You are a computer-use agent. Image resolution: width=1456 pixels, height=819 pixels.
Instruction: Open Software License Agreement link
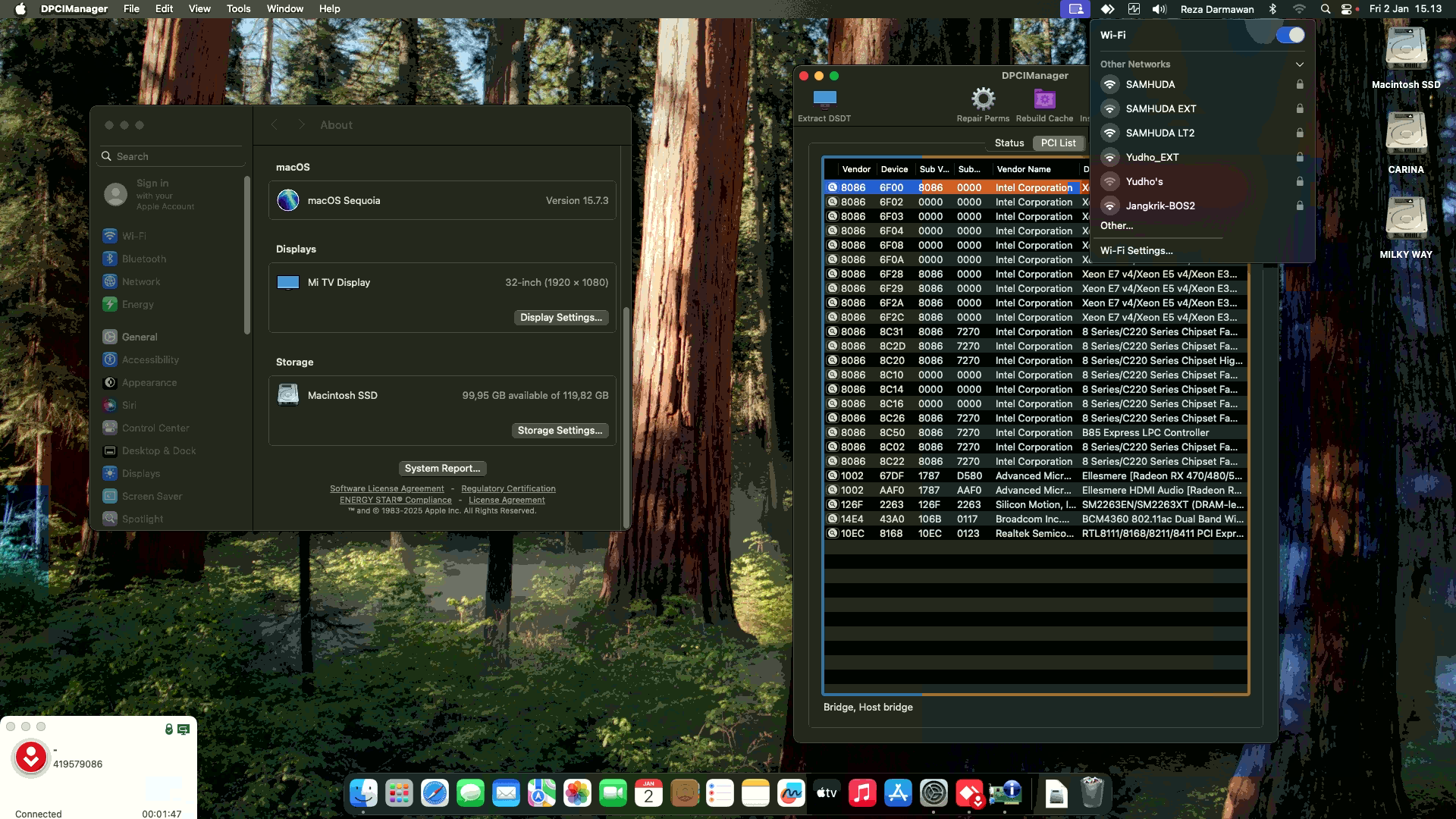click(x=387, y=489)
